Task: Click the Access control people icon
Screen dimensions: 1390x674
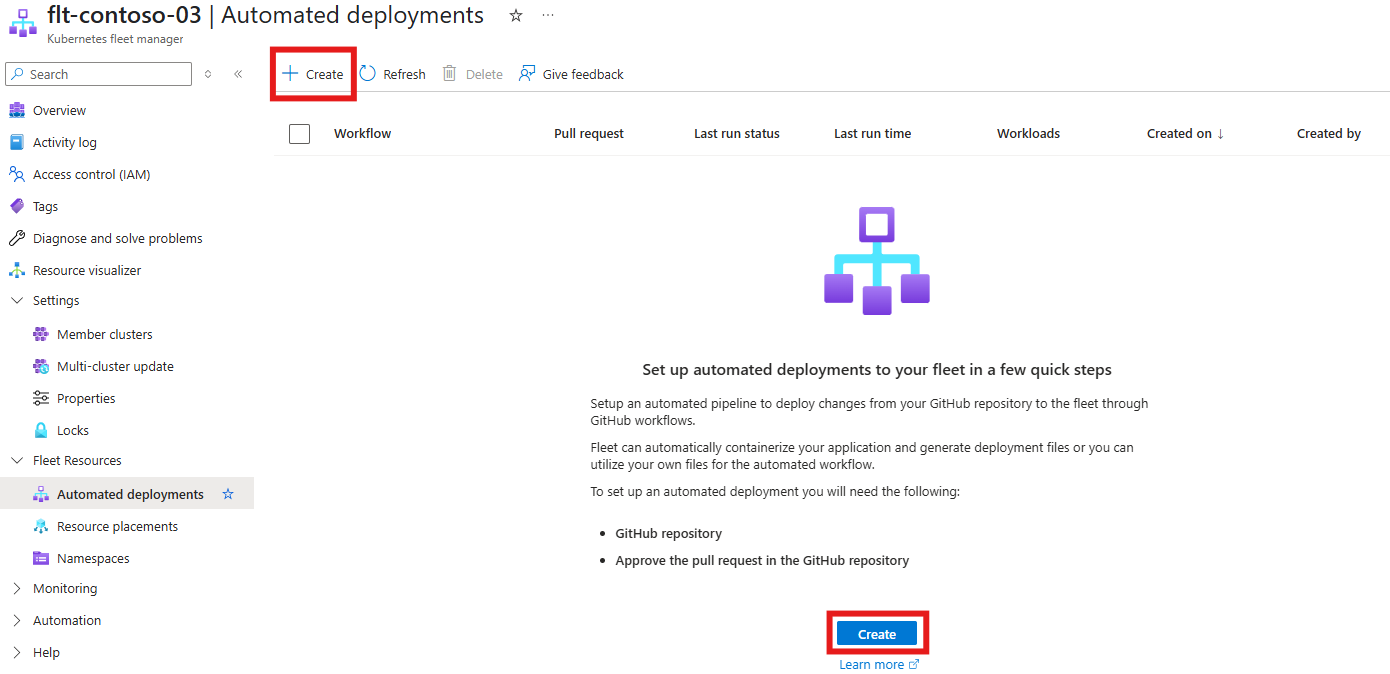Action: pyautogui.click(x=16, y=174)
